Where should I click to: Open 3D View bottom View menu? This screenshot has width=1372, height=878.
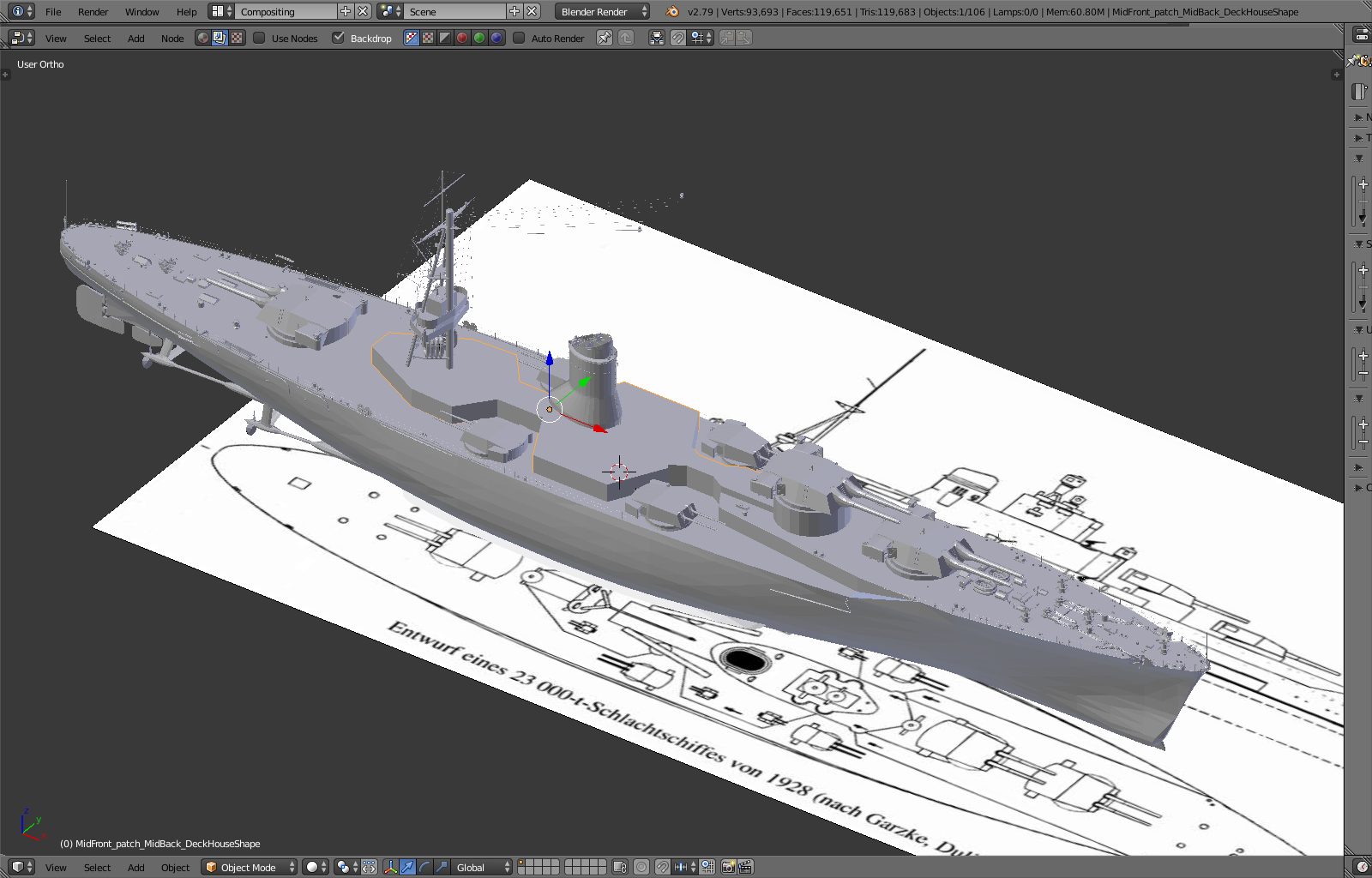(x=56, y=868)
